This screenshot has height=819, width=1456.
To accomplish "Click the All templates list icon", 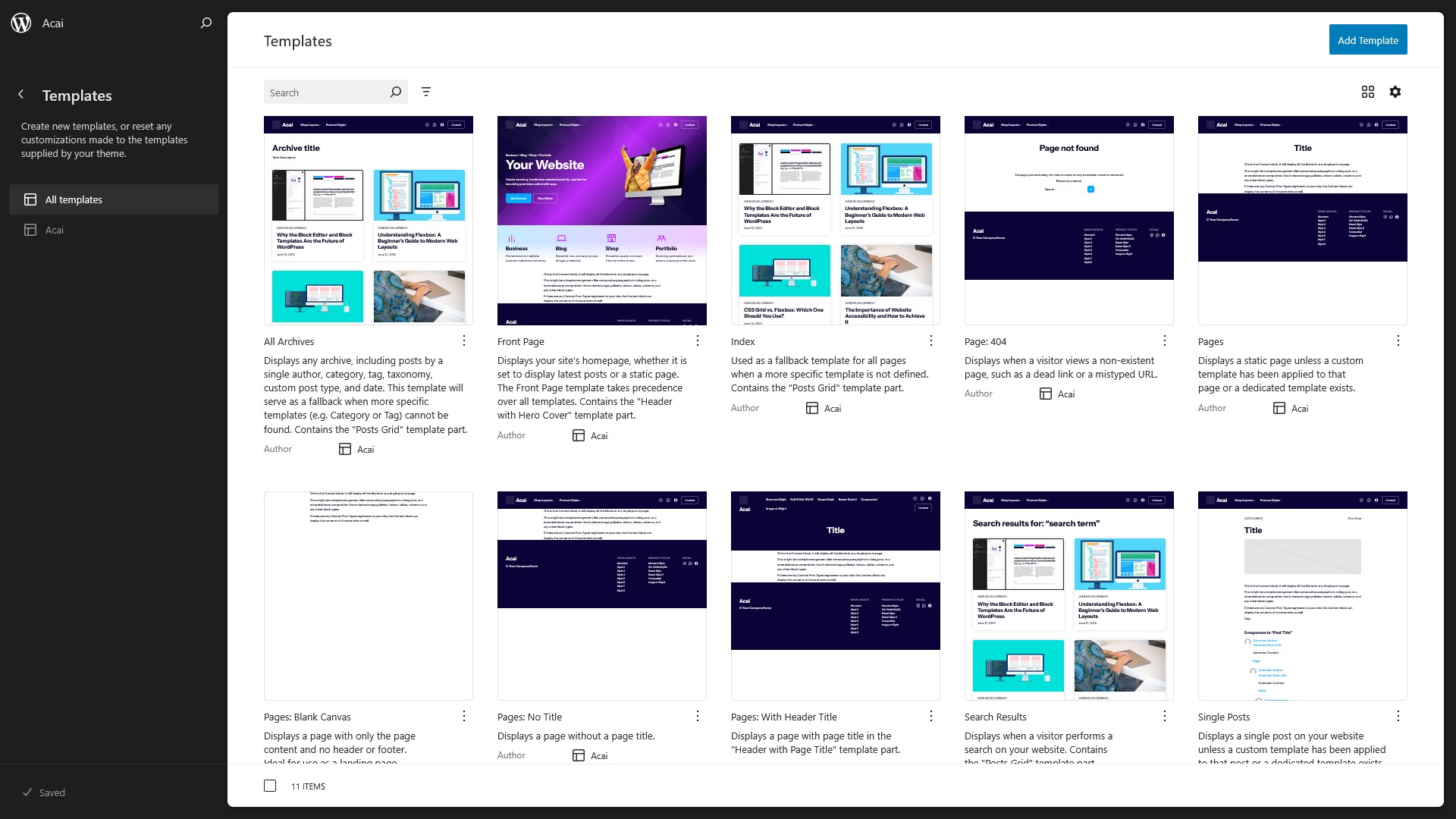I will tap(30, 199).
